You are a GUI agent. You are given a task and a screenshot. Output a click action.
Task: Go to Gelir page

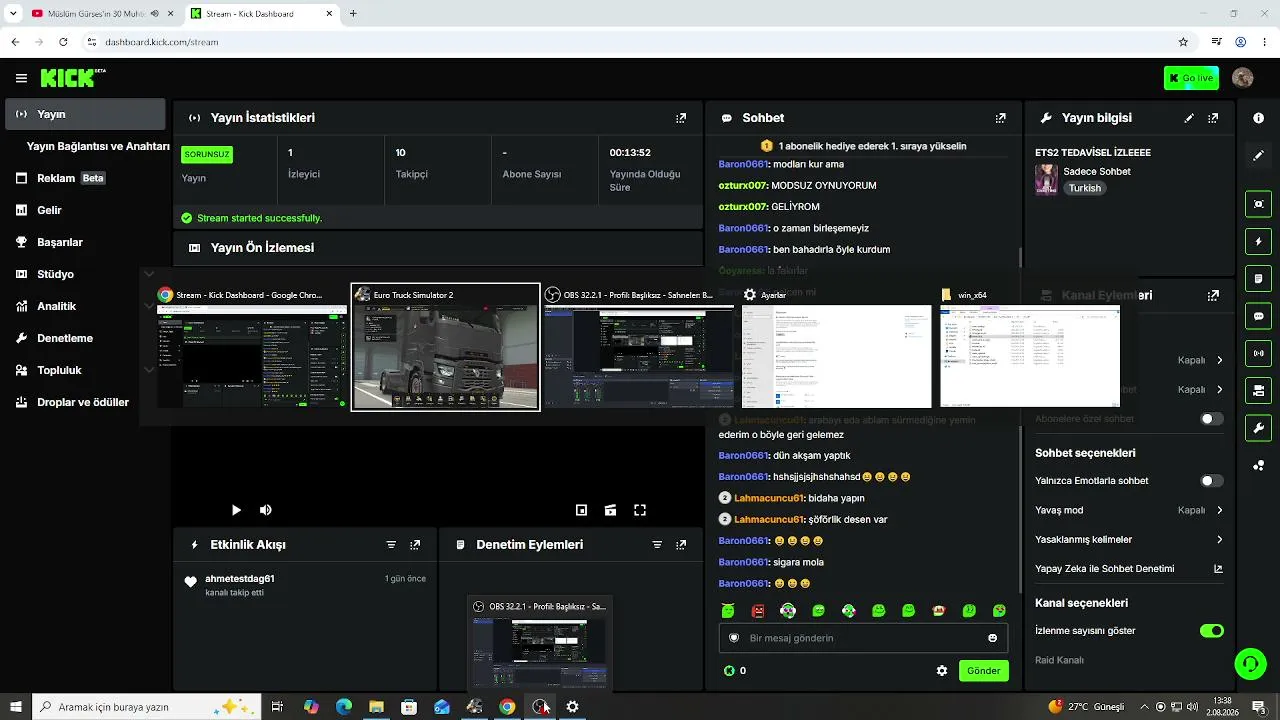pos(86,210)
